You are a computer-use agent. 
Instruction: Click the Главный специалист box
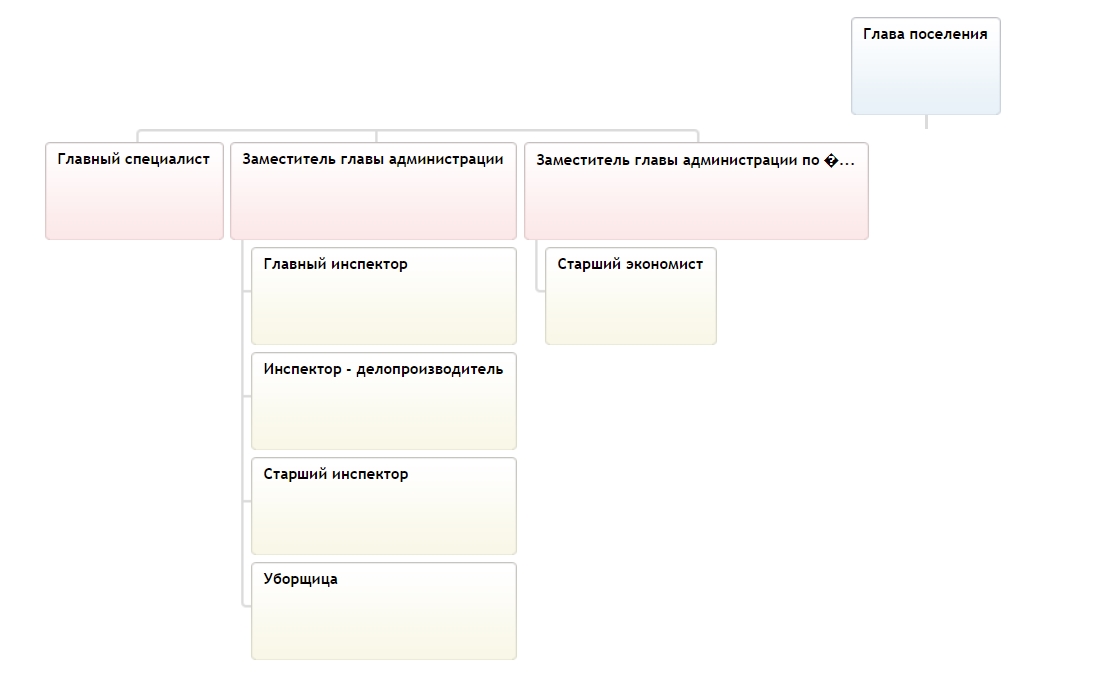pyautogui.click(x=134, y=191)
